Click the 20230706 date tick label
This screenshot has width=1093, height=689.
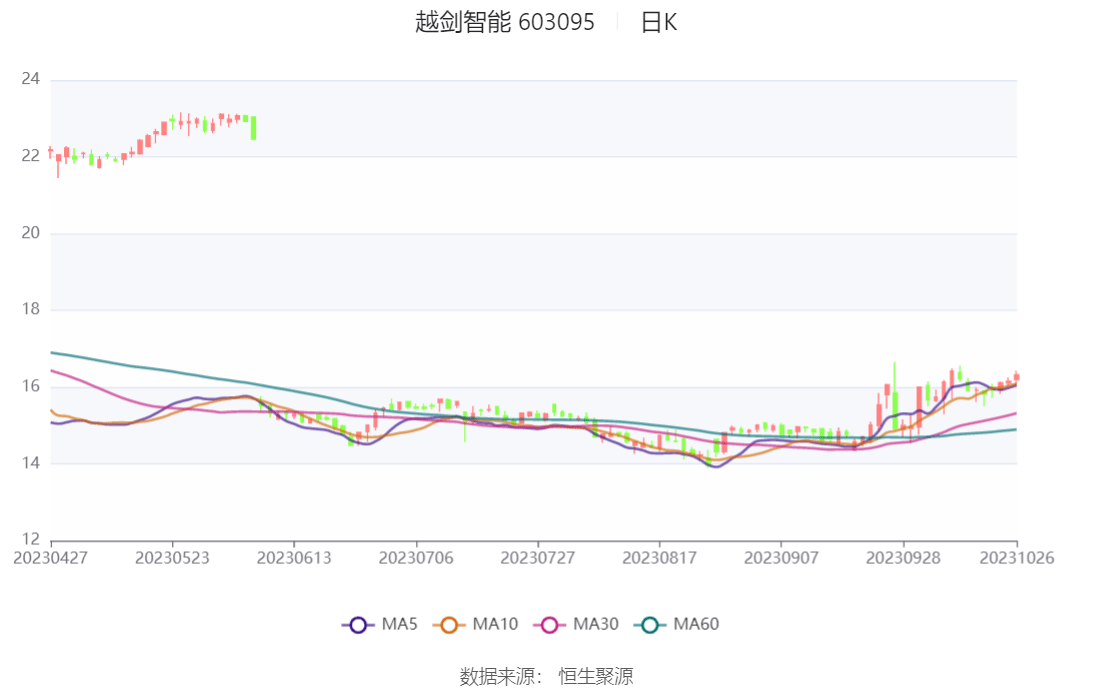pos(416,558)
